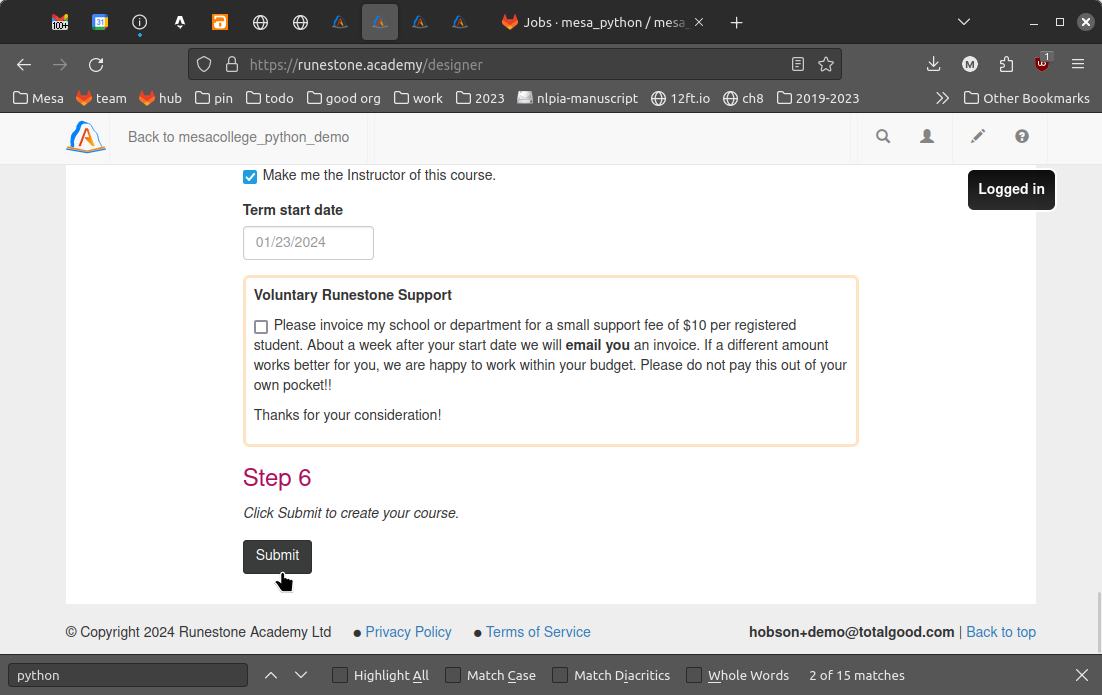Click the pencil edit icon in navbar
Screen dimensions: 1102x695
[x=978, y=137]
